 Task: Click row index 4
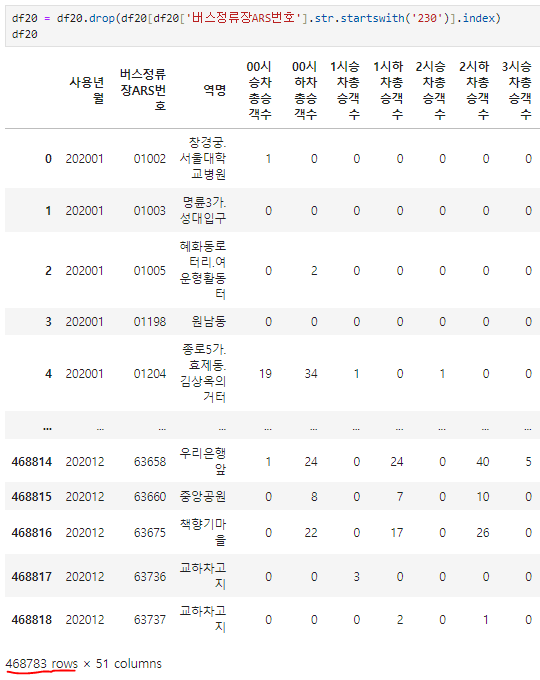pos(48,374)
